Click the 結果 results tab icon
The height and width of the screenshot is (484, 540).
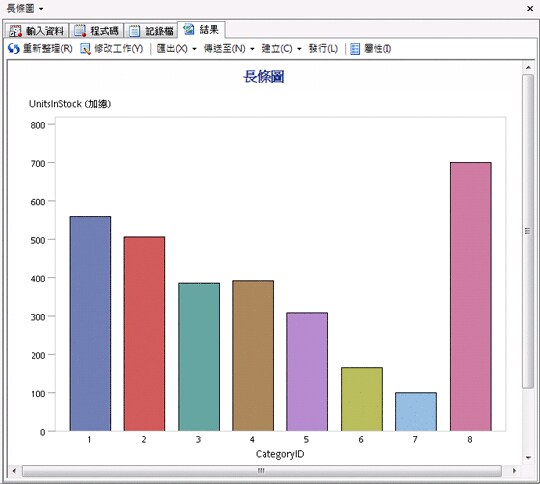pyautogui.click(x=189, y=30)
